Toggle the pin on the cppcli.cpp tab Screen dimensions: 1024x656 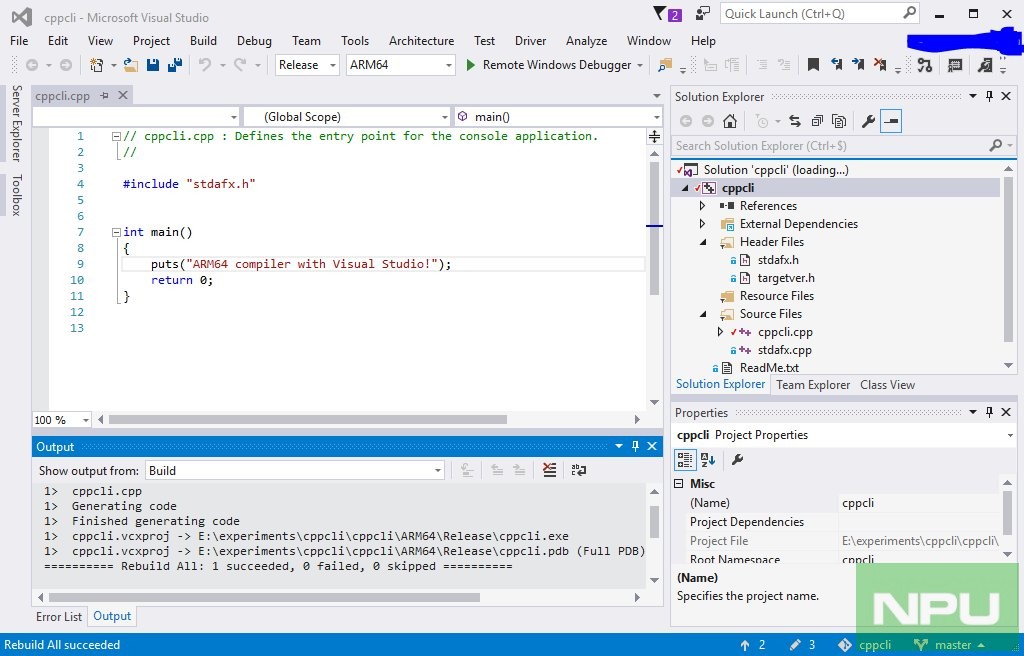pyautogui.click(x=104, y=95)
